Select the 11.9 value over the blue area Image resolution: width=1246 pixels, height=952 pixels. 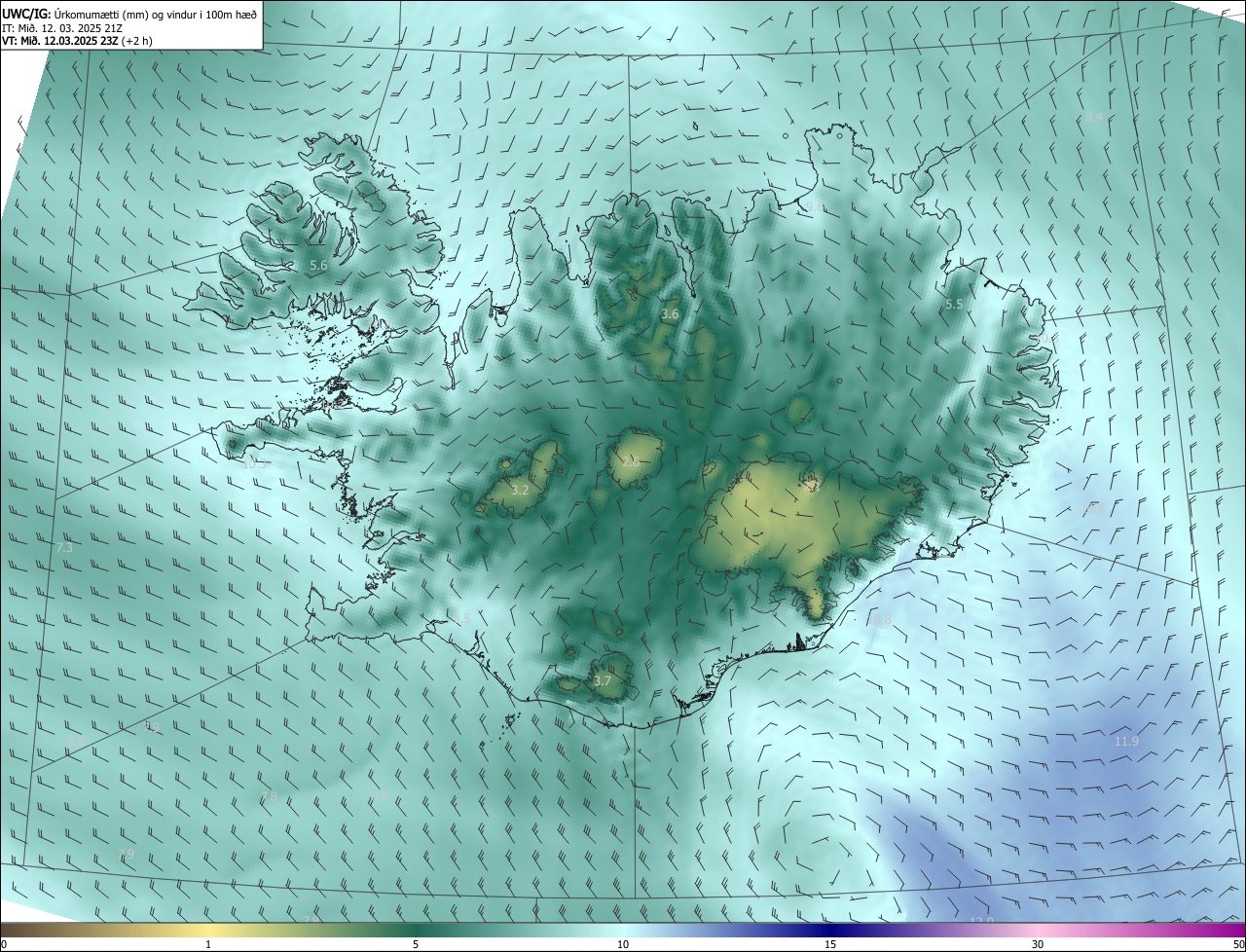click(1126, 742)
